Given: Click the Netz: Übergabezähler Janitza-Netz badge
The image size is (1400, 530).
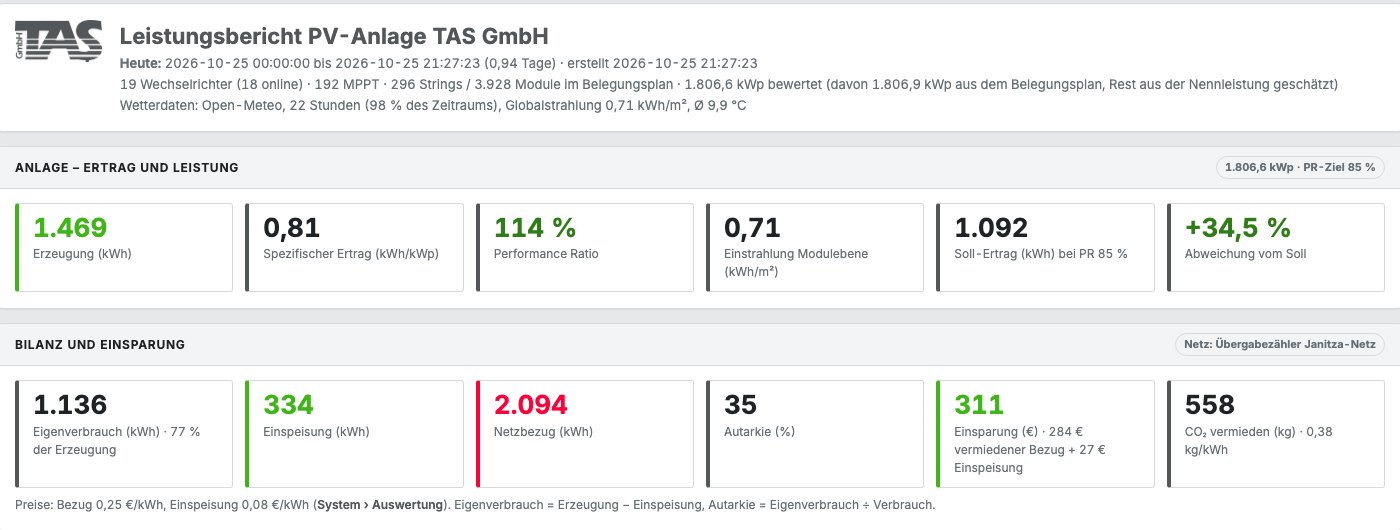Looking at the screenshot, I should 1280,345.
